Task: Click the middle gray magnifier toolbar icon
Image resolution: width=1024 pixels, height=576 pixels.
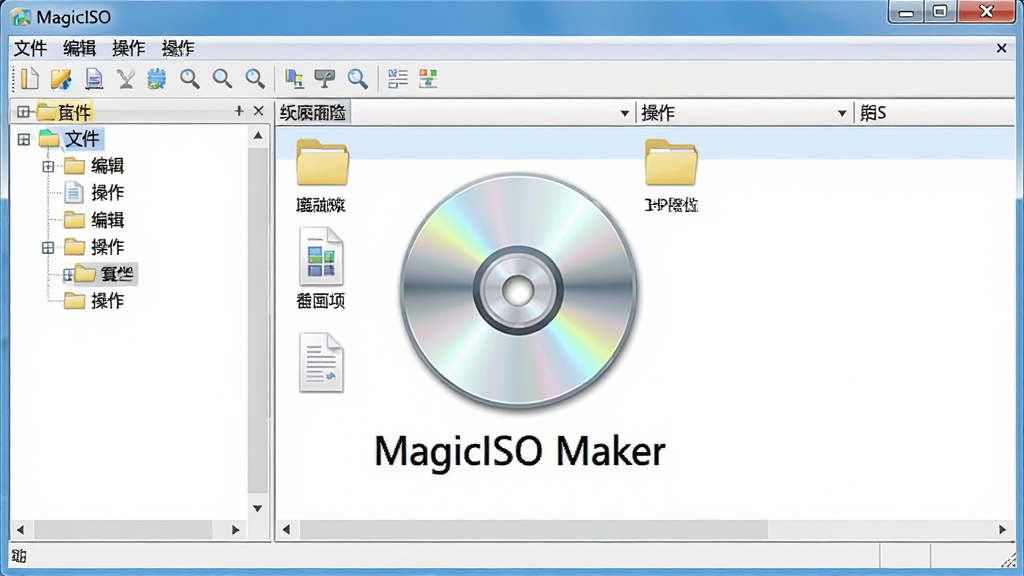Action: click(x=222, y=79)
